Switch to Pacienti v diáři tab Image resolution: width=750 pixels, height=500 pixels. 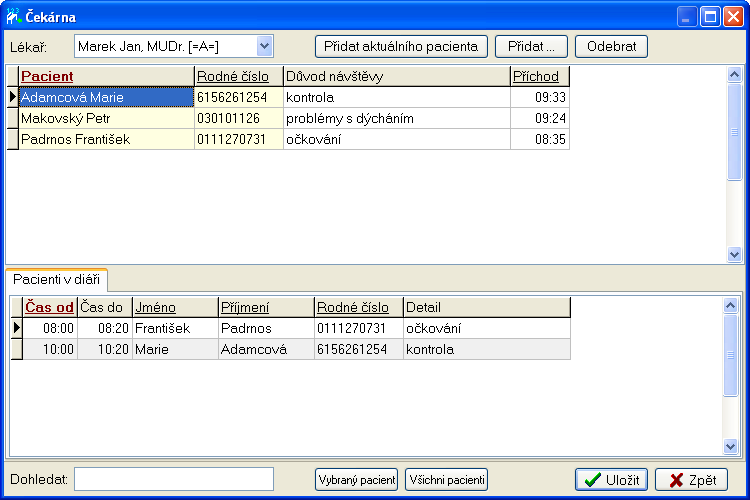pyautogui.click(x=56, y=280)
